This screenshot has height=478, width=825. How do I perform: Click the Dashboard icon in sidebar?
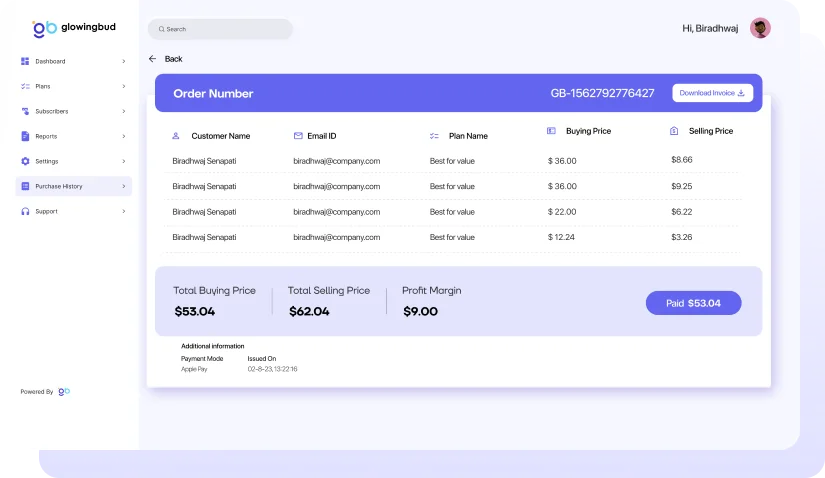click(x=25, y=61)
